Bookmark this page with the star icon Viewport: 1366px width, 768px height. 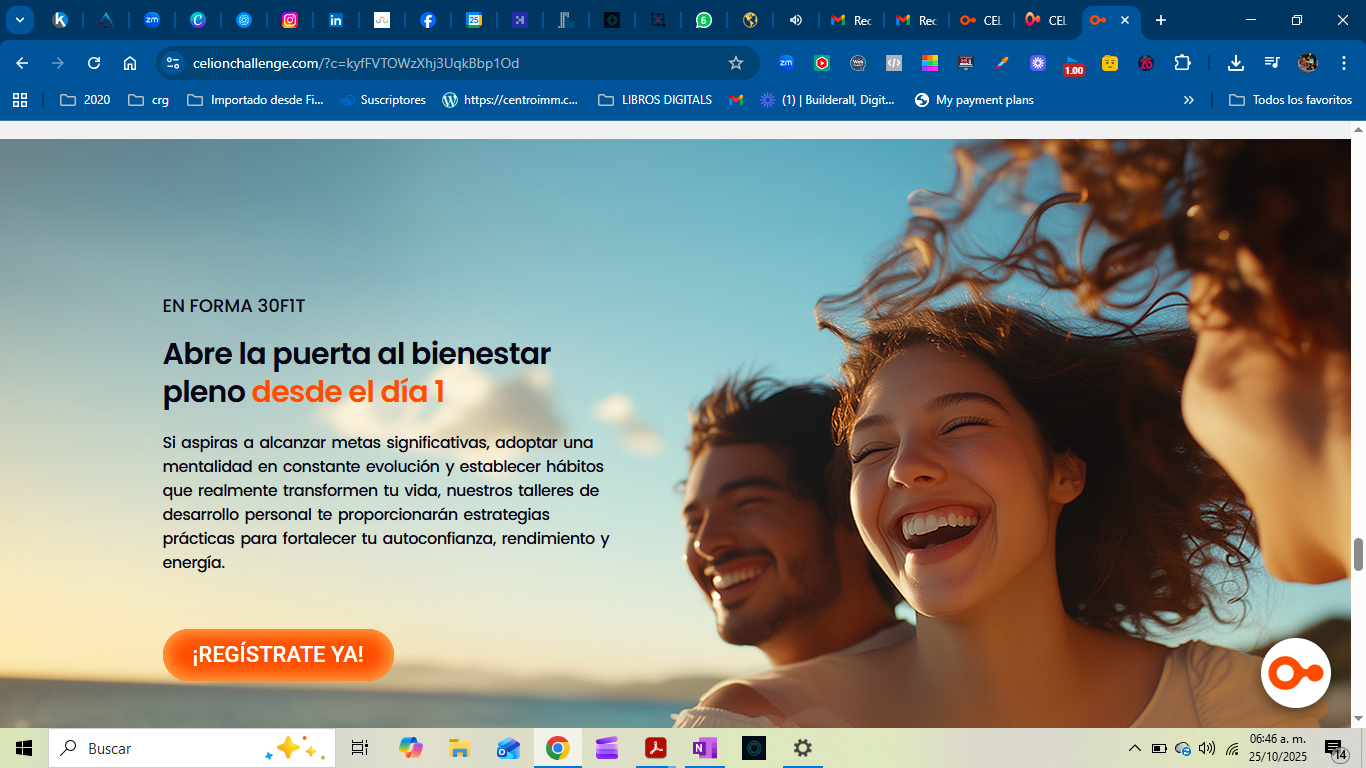tap(736, 63)
